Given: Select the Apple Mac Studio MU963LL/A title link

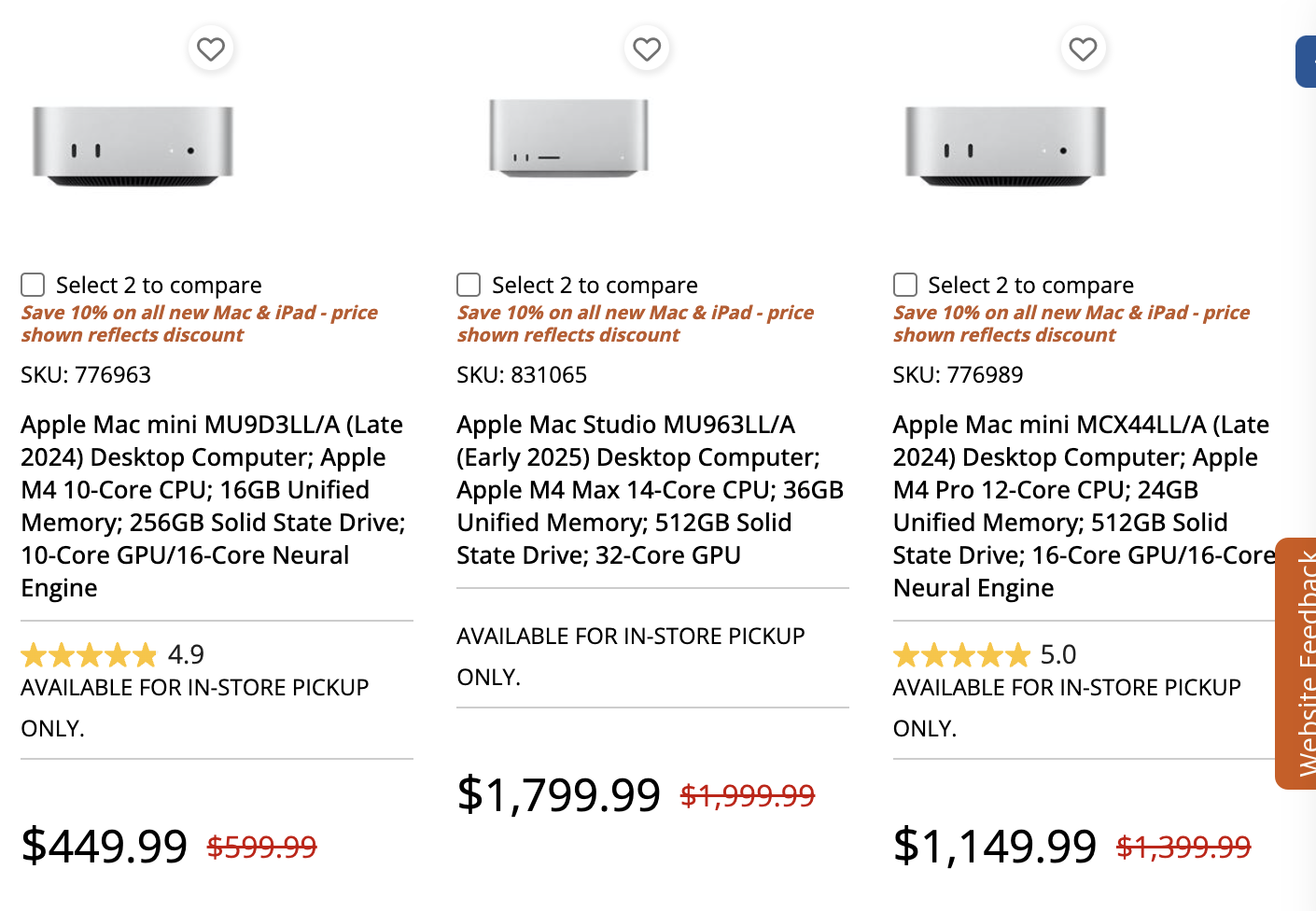Looking at the screenshot, I should (x=650, y=489).
